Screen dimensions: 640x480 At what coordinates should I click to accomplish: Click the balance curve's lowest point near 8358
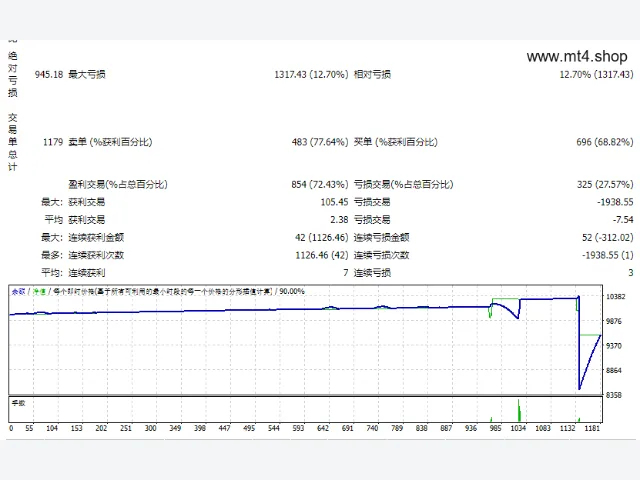click(580, 388)
